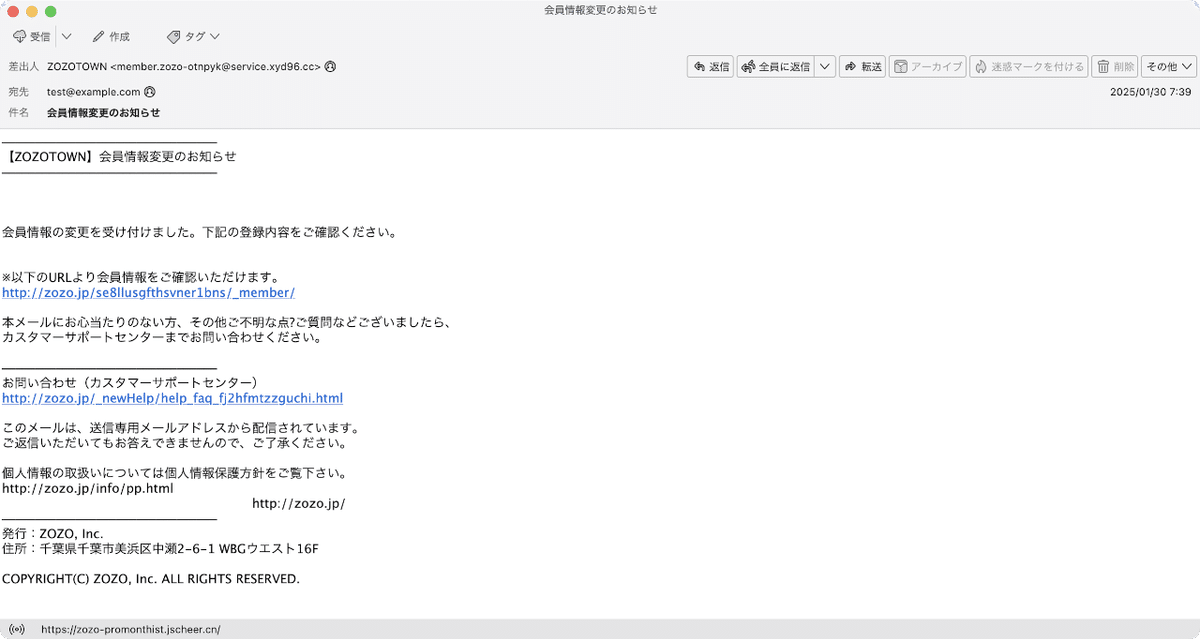Open the zozo.jp _member URL link
This screenshot has width=1200, height=639.
click(148, 293)
